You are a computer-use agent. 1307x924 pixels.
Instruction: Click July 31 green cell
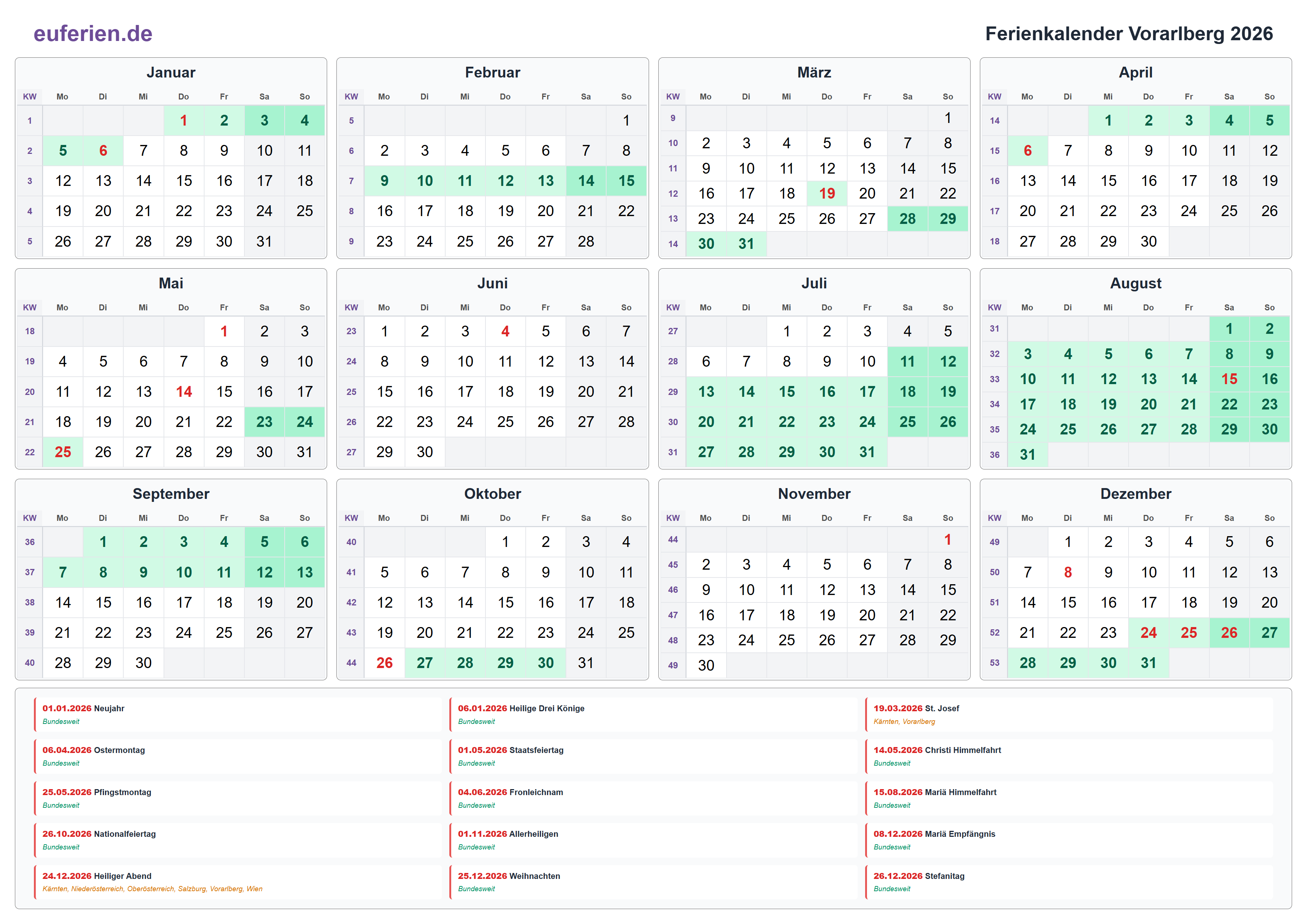pos(867,452)
